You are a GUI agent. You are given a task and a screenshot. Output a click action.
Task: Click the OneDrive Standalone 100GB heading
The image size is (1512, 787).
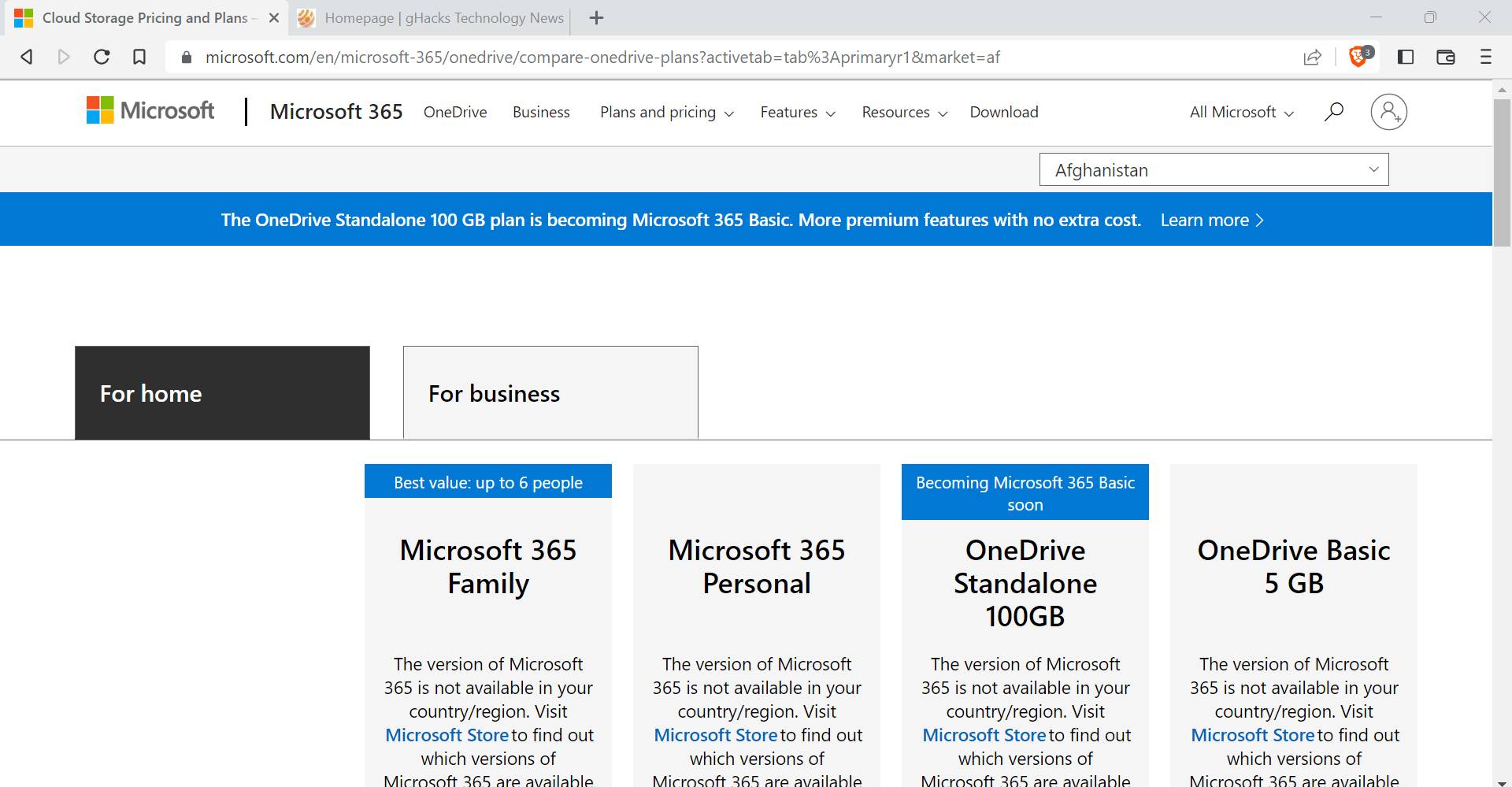point(1025,583)
